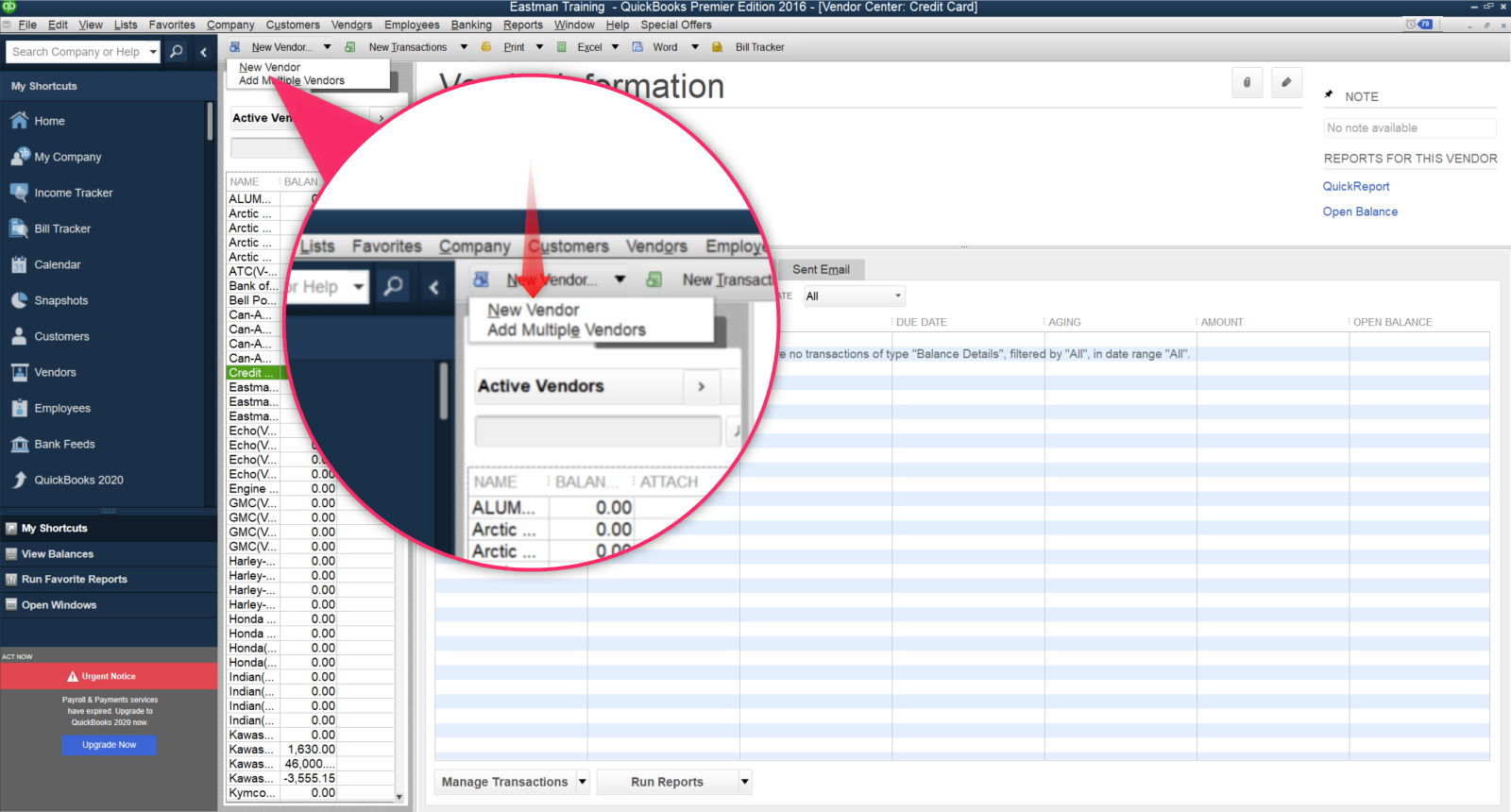The image size is (1511, 812).
Task: Open the date filter All dropdown
Action: 854,296
